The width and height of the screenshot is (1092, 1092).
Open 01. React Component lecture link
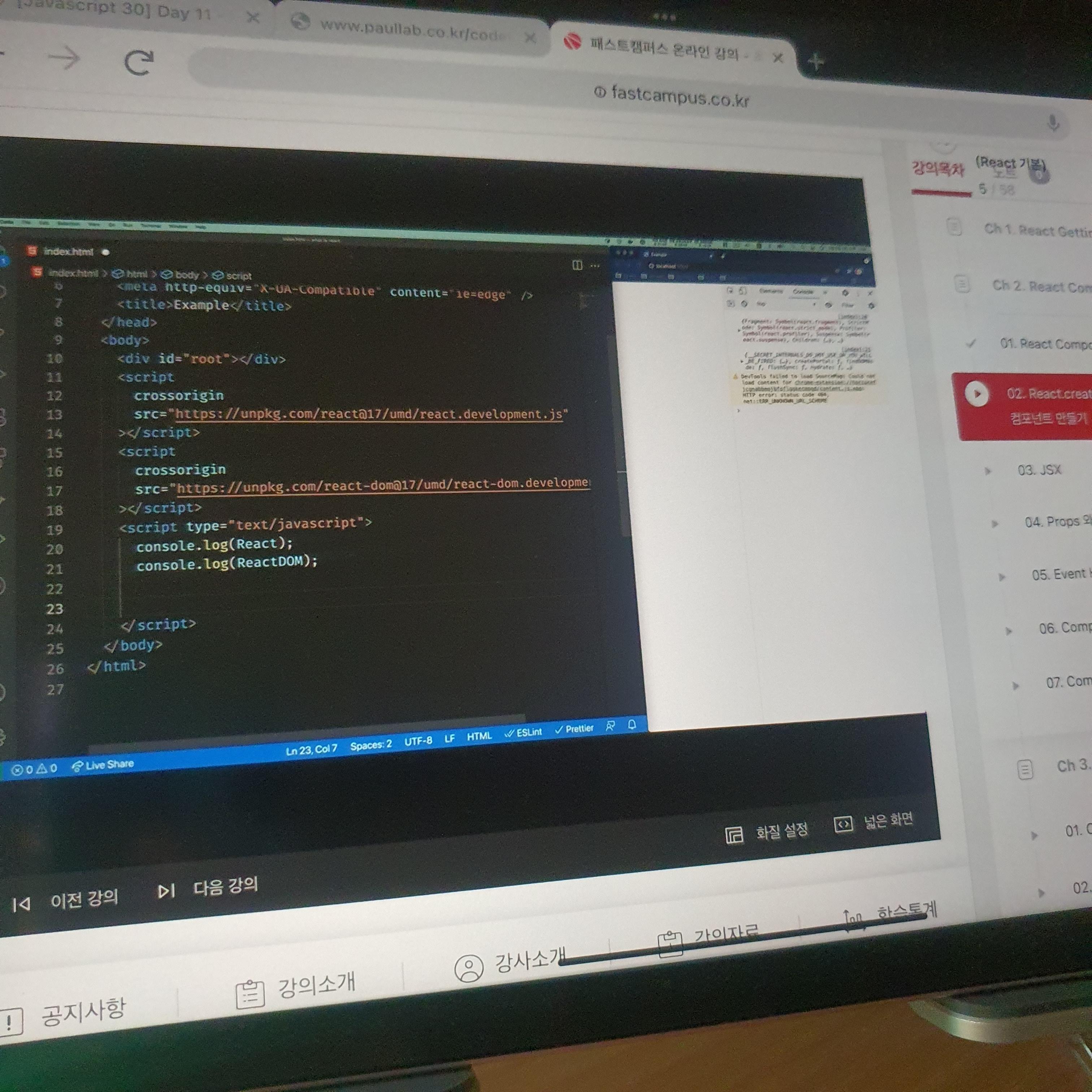click(1043, 344)
